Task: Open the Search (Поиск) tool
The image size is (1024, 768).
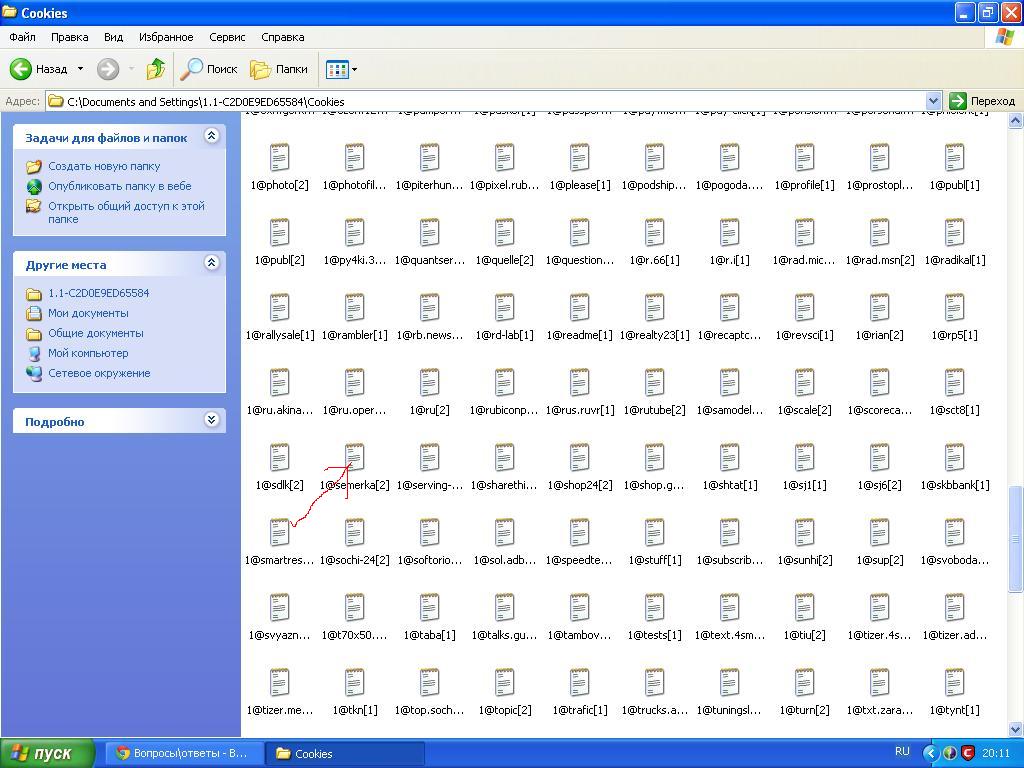Action: click(209, 69)
